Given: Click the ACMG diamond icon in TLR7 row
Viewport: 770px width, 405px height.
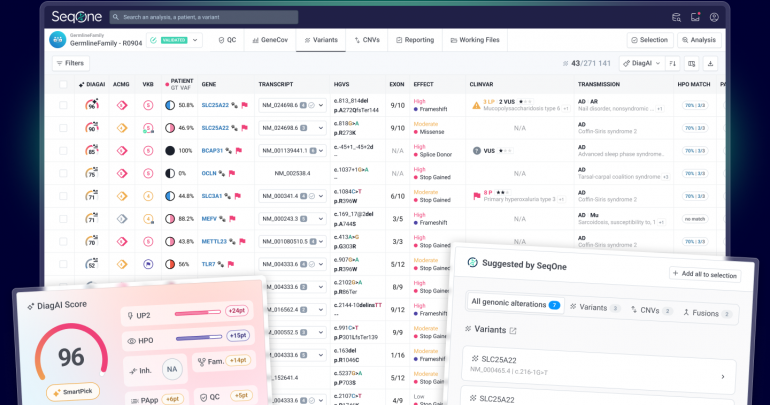Looking at the screenshot, I should (x=122, y=264).
